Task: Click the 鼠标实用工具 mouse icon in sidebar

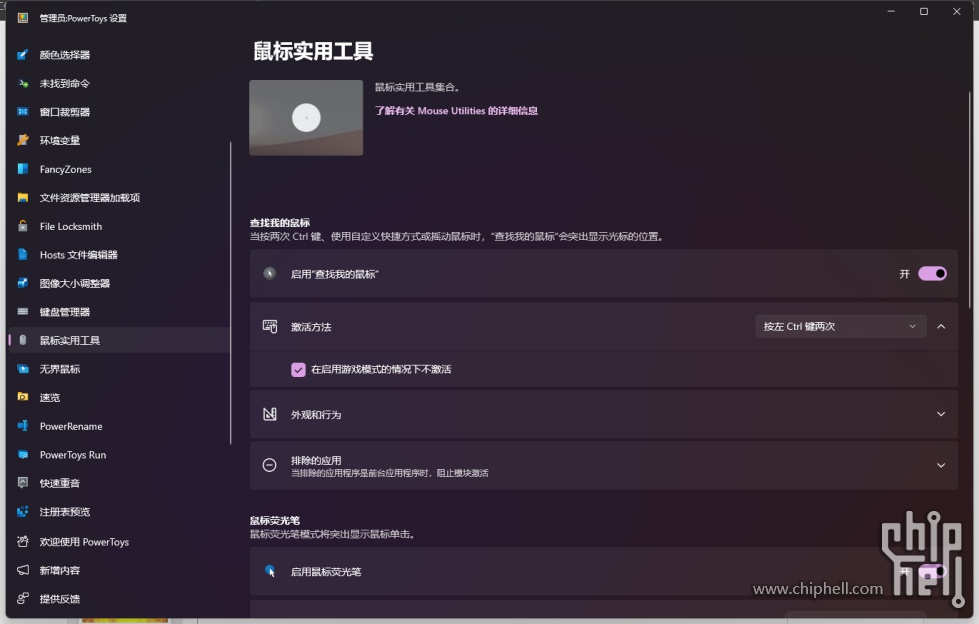Action: [x=22, y=340]
